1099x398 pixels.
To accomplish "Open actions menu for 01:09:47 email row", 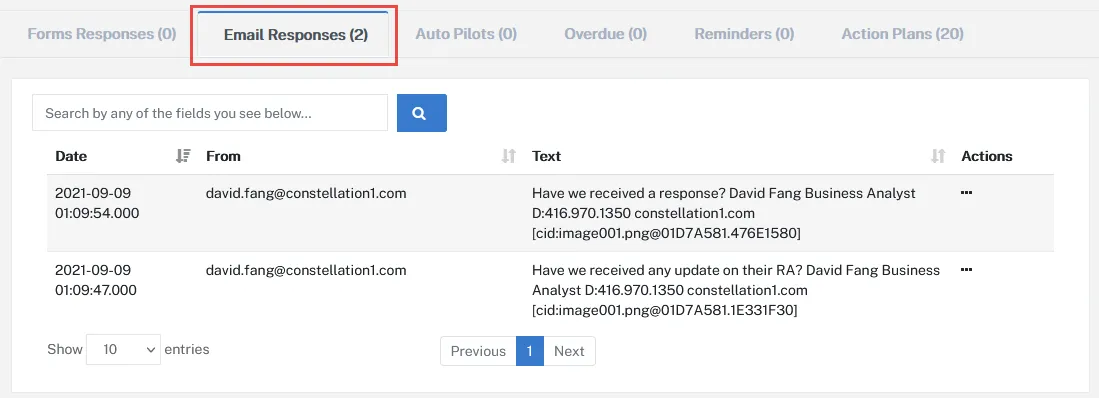I will [x=967, y=270].
